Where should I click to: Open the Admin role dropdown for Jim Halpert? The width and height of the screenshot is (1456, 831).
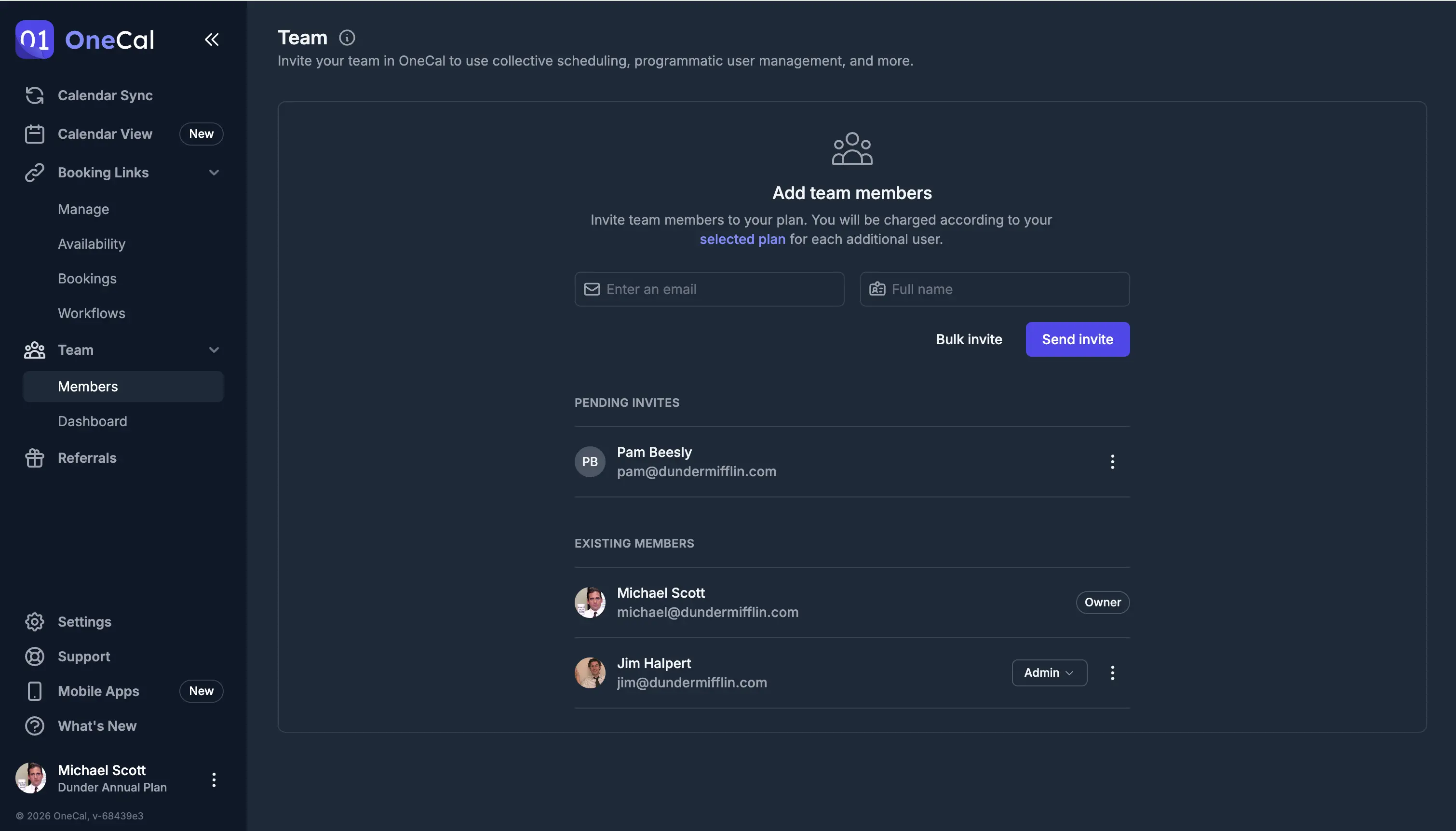(x=1049, y=673)
